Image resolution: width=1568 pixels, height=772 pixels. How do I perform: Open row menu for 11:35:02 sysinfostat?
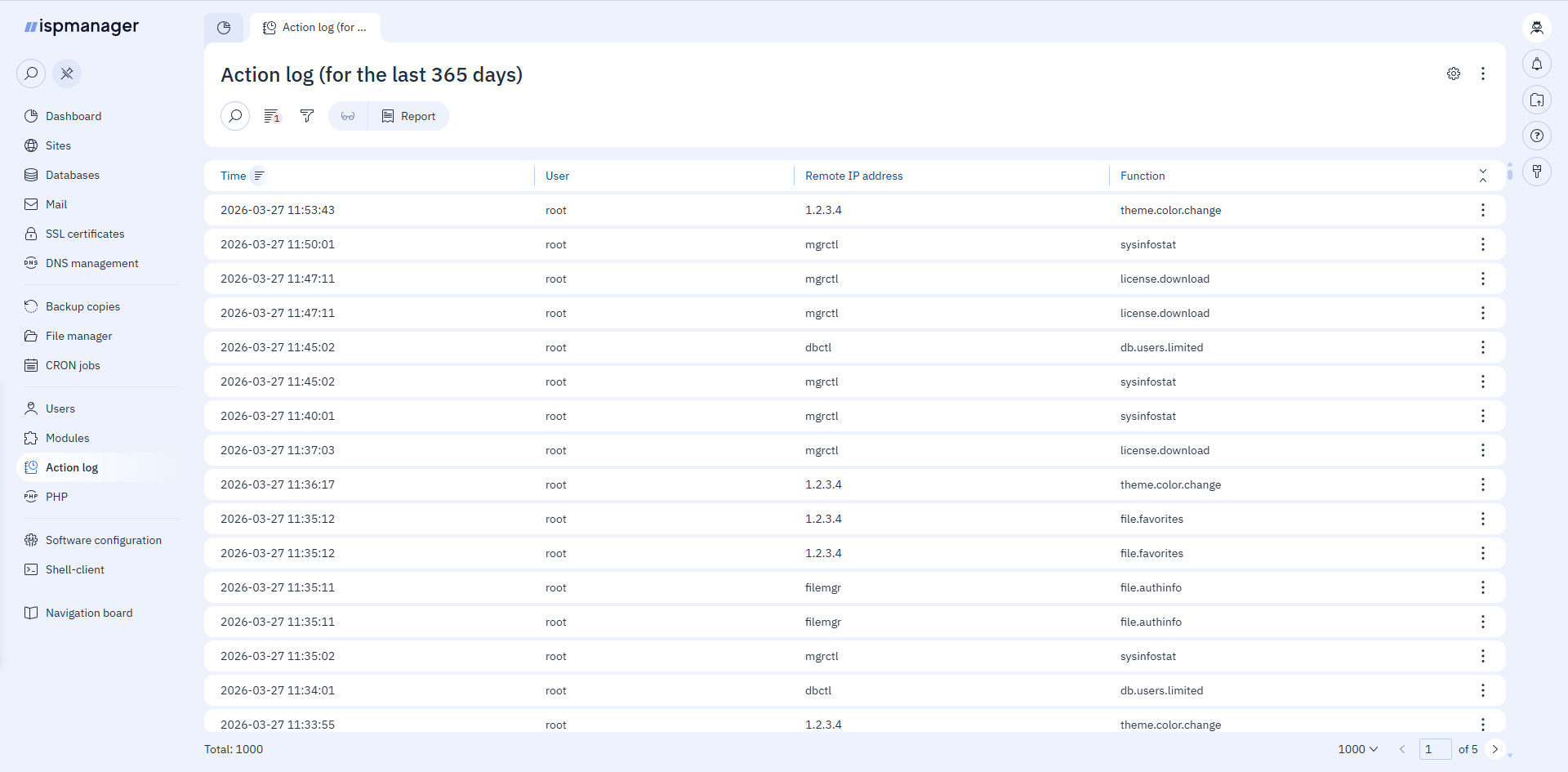(1483, 656)
